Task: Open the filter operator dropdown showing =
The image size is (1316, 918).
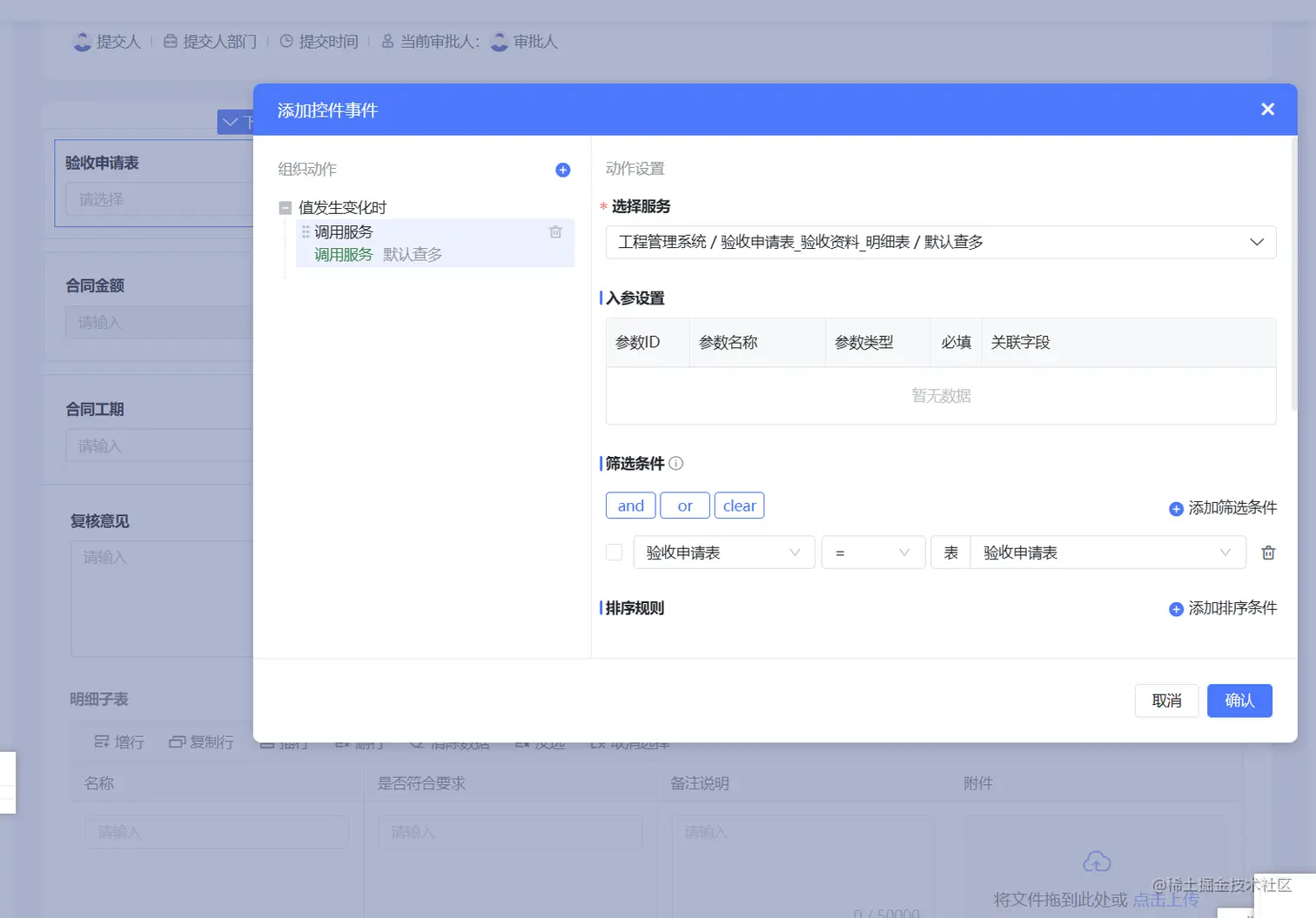Action: pos(873,553)
